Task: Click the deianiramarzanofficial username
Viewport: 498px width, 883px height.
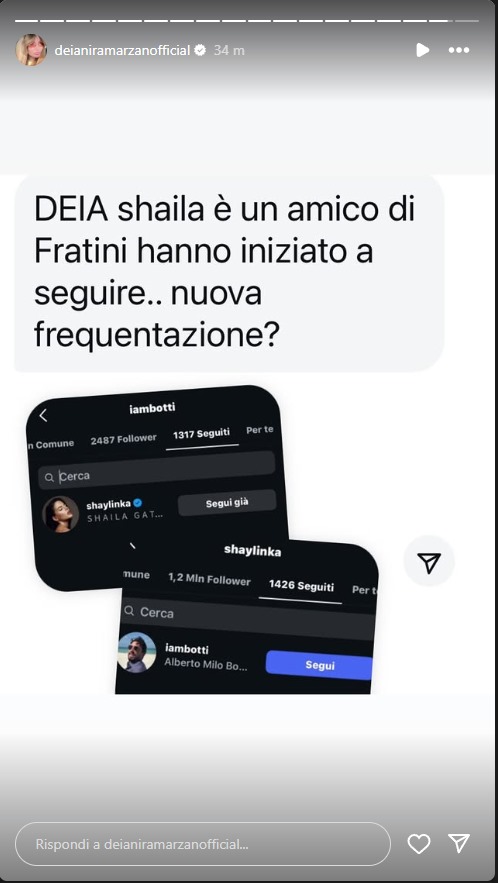Action: coord(122,50)
